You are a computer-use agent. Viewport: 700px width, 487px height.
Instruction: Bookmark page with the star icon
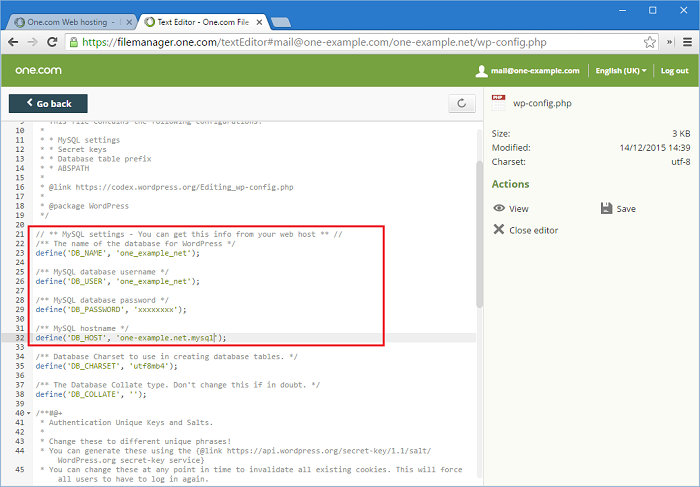[x=650, y=42]
